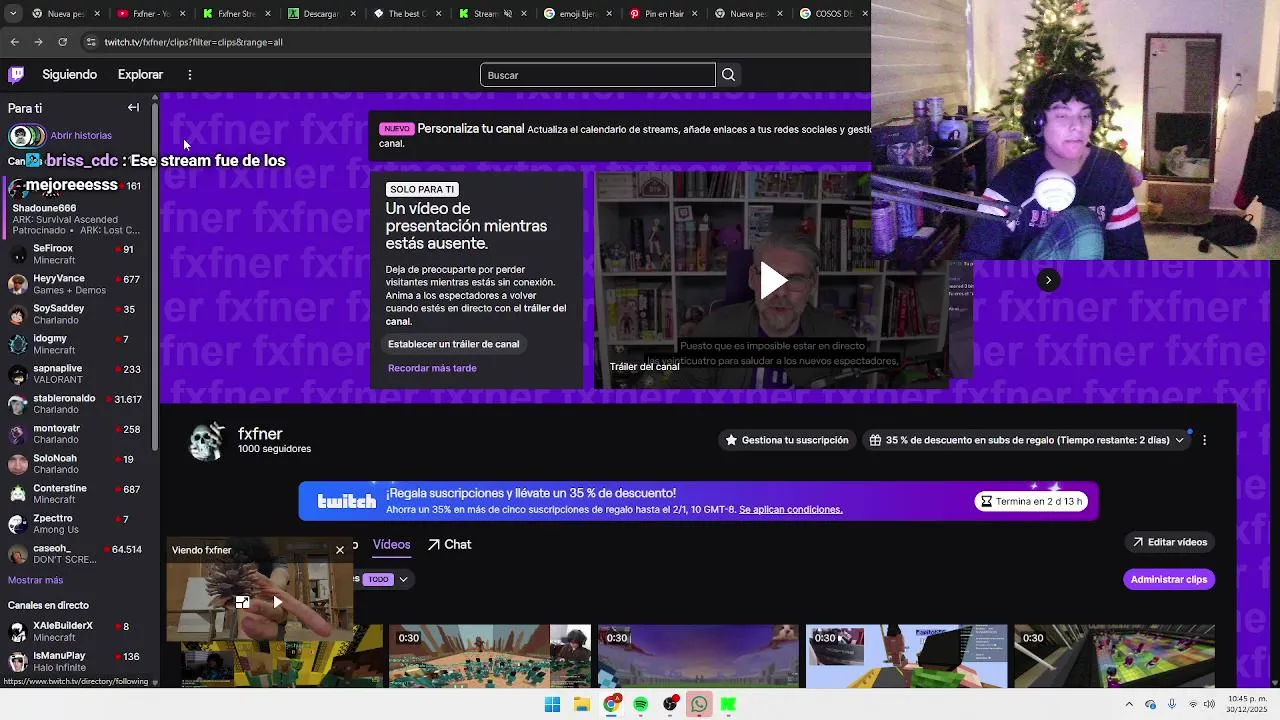Open Abrir historias stories link
1280x720 pixels.
click(x=81, y=135)
